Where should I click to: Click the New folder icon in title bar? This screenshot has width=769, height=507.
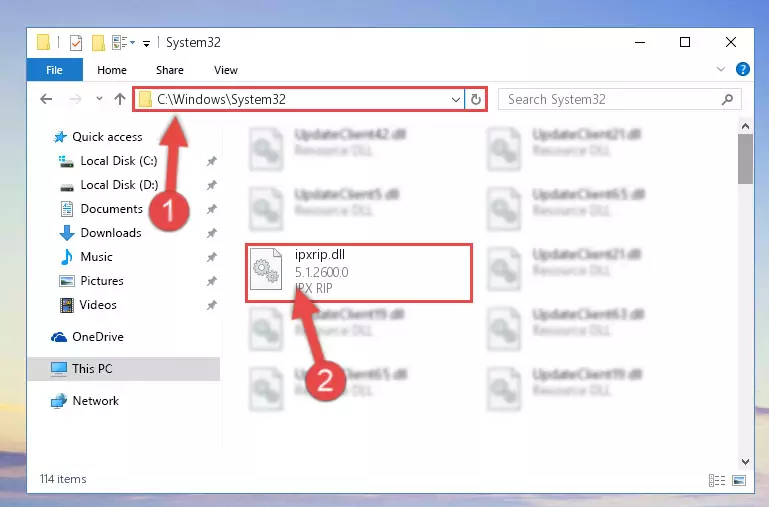[x=98, y=43]
